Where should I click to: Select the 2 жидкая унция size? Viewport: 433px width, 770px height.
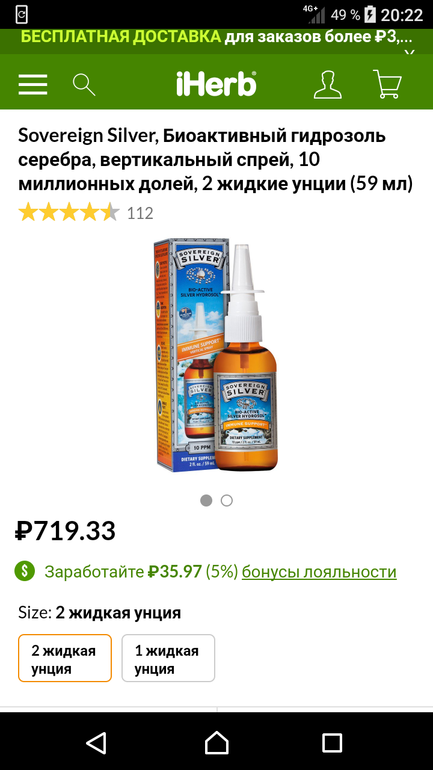(65, 658)
